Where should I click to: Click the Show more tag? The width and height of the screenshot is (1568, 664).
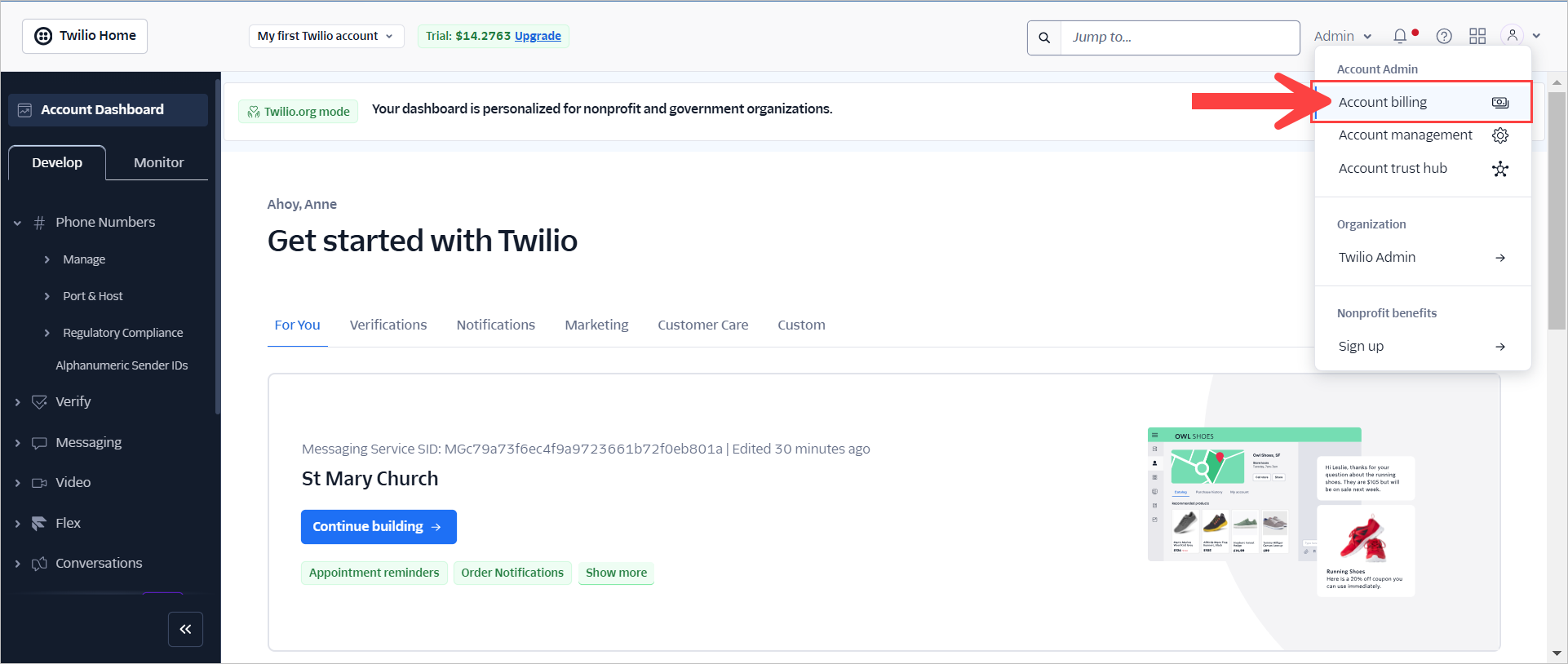(616, 573)
